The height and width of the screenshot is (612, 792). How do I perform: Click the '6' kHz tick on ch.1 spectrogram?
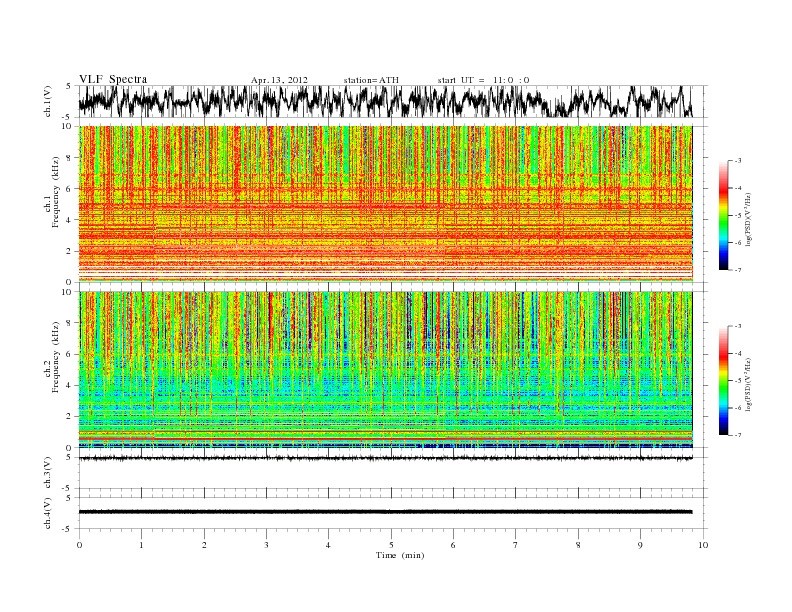pyautogui.click(x=70, y=189)
